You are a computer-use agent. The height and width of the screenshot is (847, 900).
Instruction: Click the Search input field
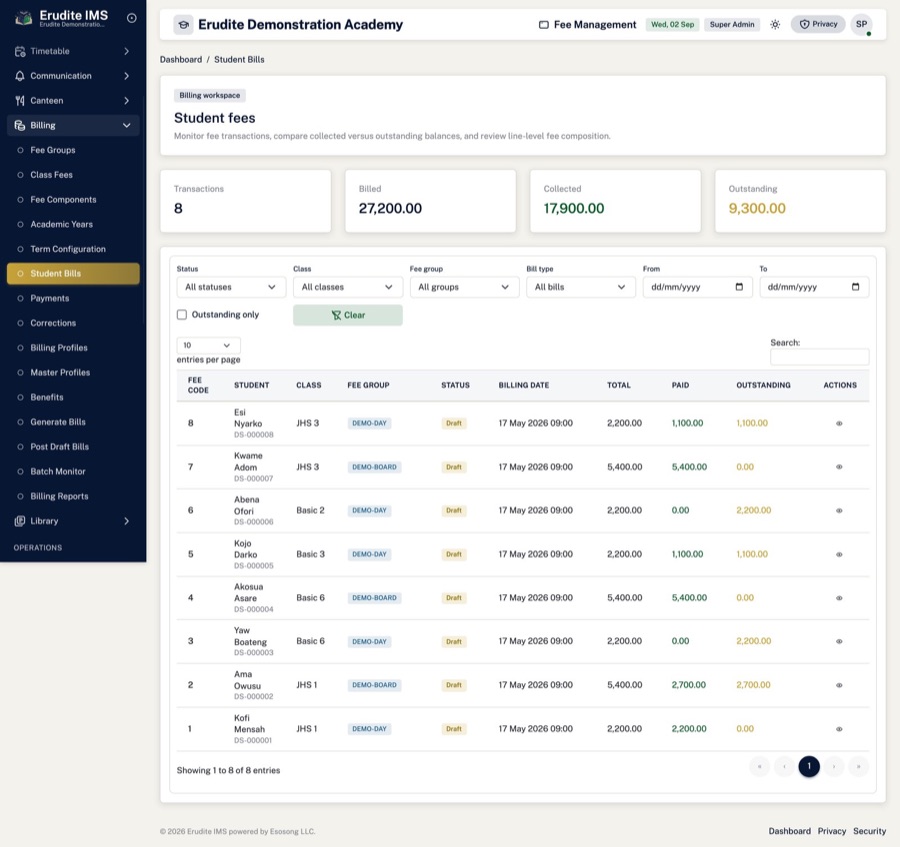click(819, 357)
